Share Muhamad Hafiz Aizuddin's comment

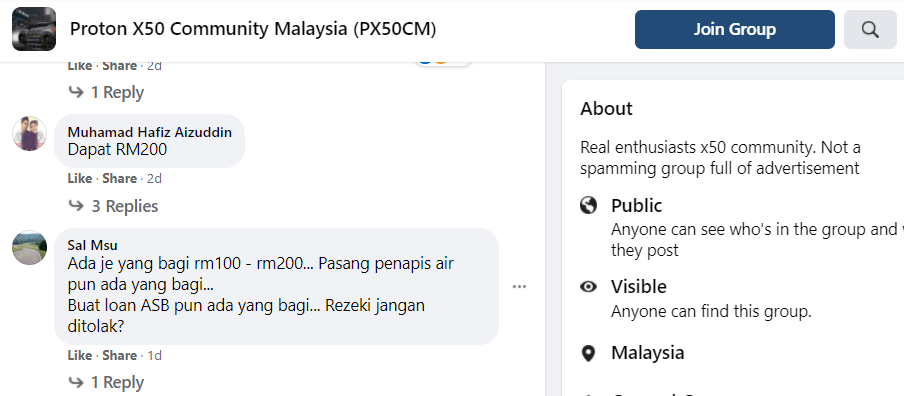coord(119,179)
